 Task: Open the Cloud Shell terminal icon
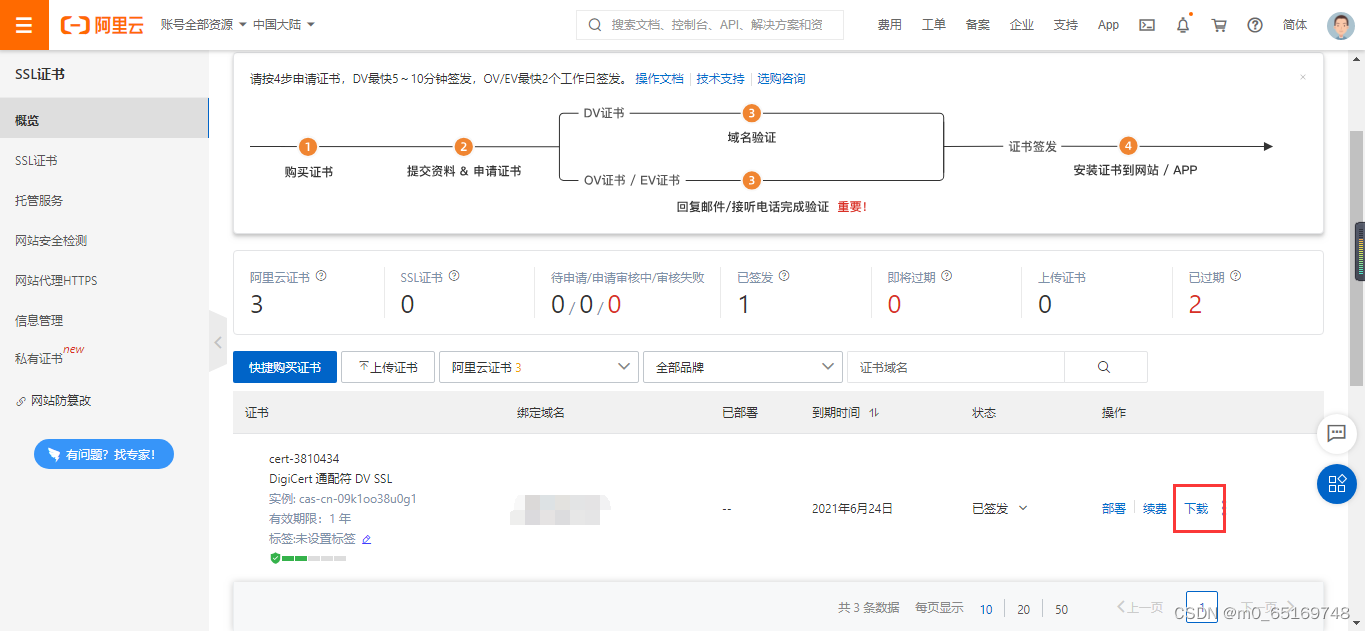[x=1148, y=25]
